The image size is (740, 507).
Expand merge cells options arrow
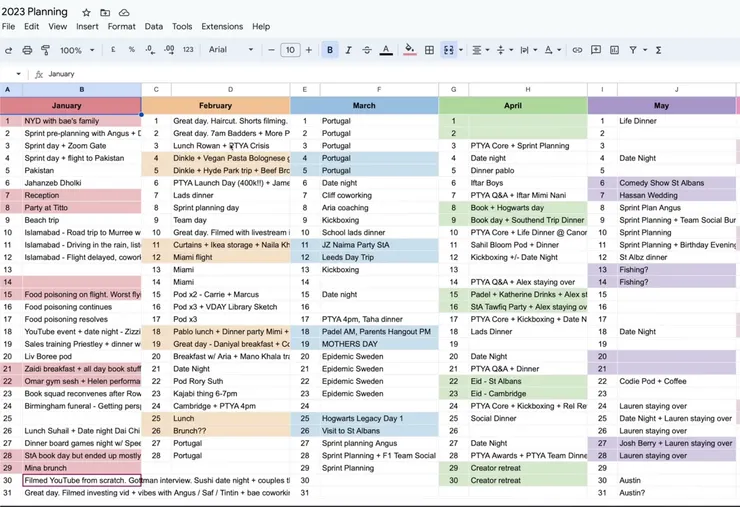tap(461, 50)
